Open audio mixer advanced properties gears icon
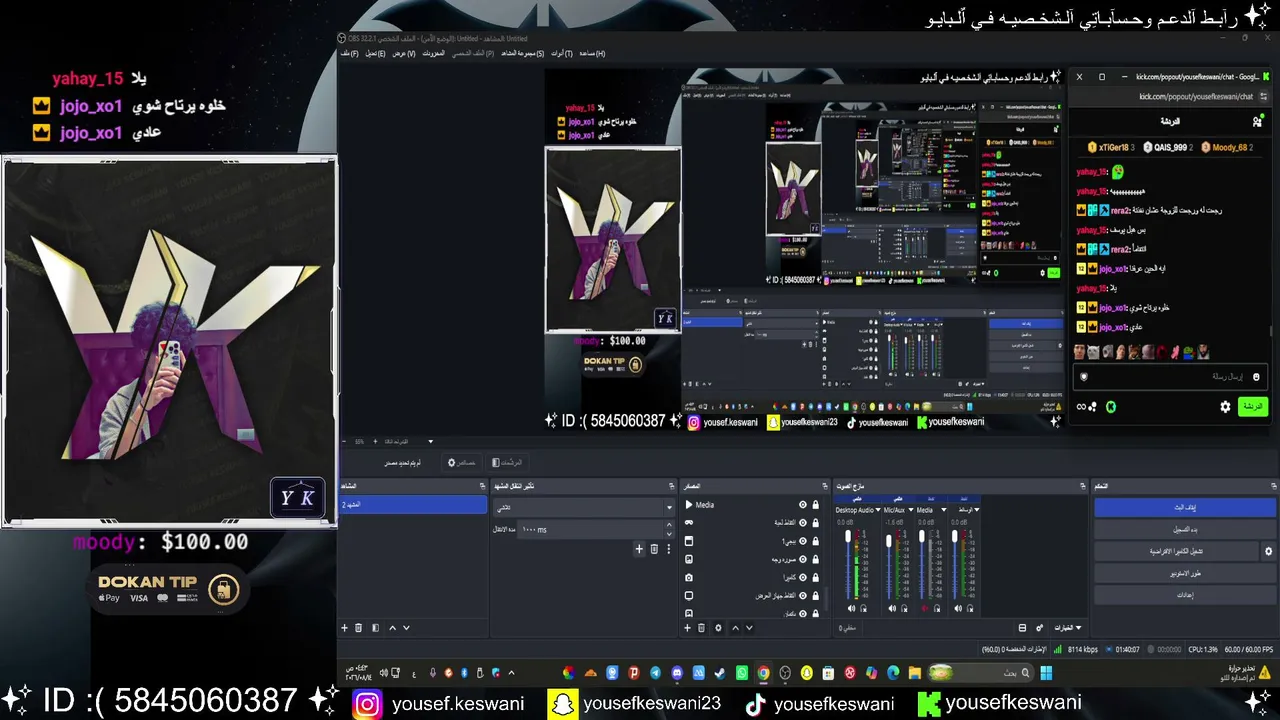The width and height of the screenshot is (1280, 720). (x=1039, y=628)
